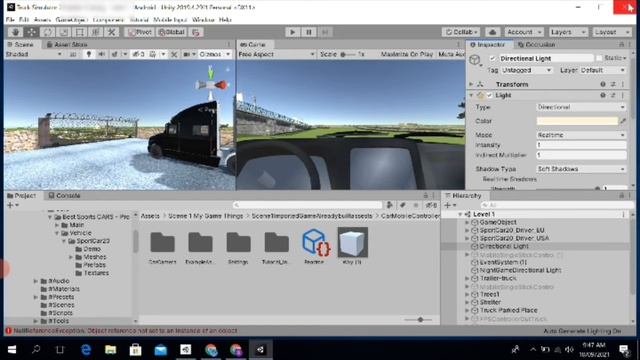Toggle the Static checkbox

(x=599, y=58)
